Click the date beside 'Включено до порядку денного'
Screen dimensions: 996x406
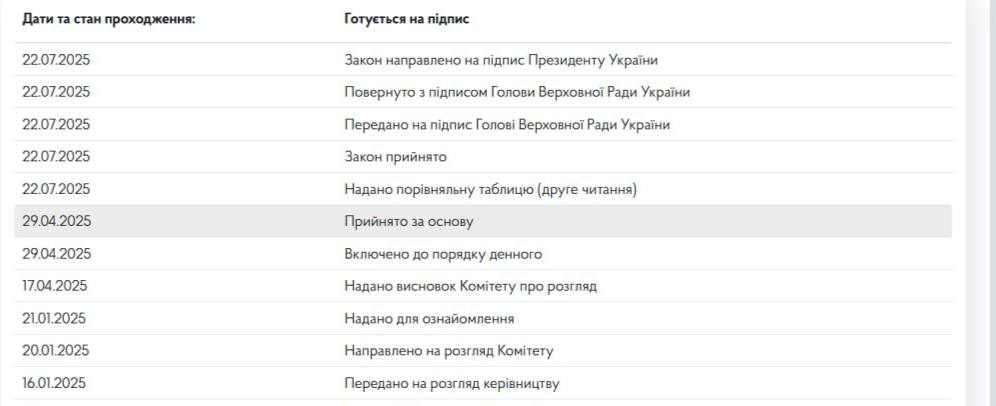pos(56,254)
